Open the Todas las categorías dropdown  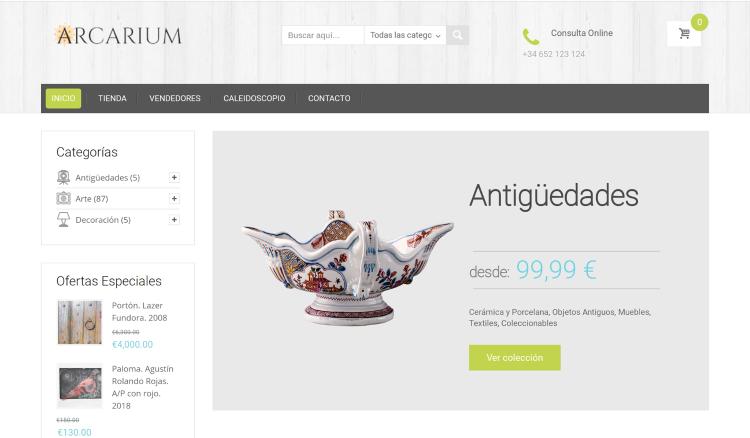coord(405,35)
